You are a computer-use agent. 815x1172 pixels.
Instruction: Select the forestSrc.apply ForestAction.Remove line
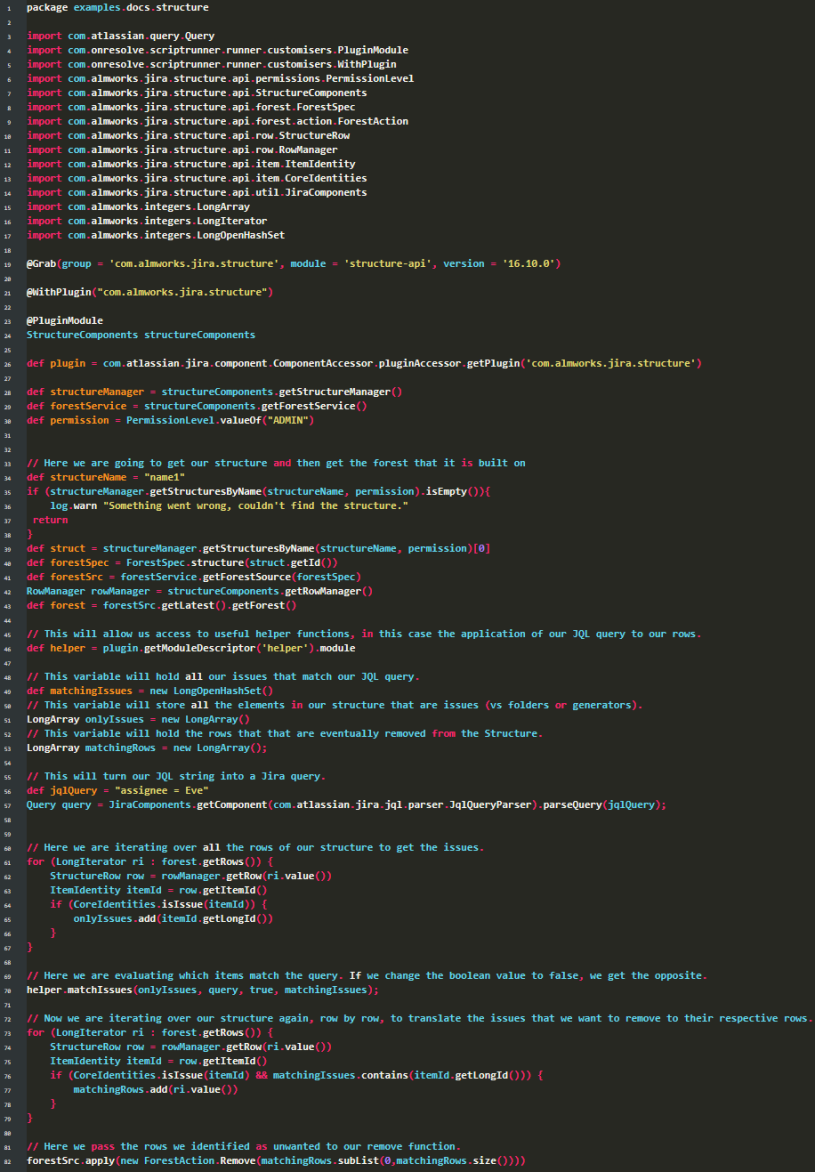[277, 1161]
